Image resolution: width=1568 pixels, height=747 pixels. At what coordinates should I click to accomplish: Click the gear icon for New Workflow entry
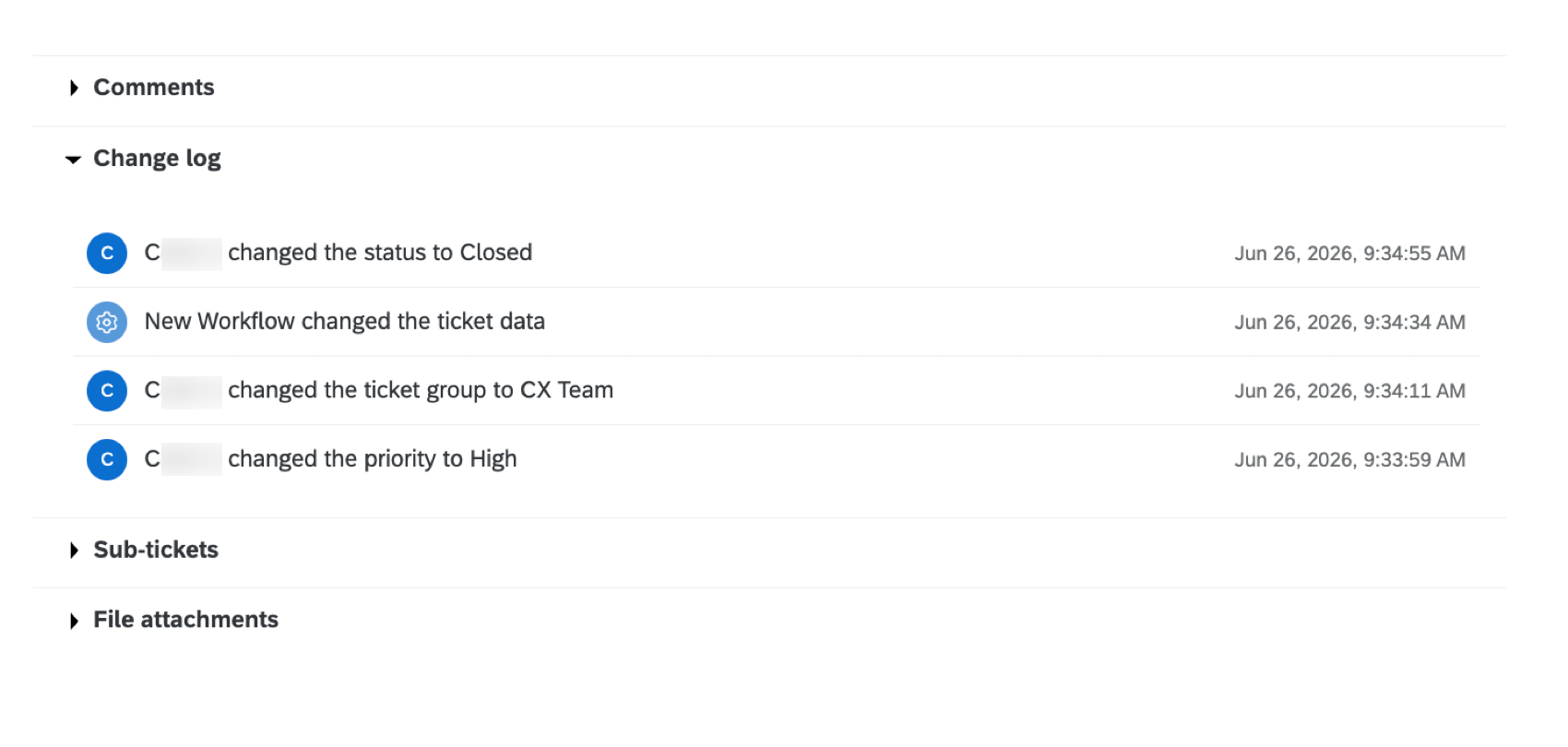107,322
